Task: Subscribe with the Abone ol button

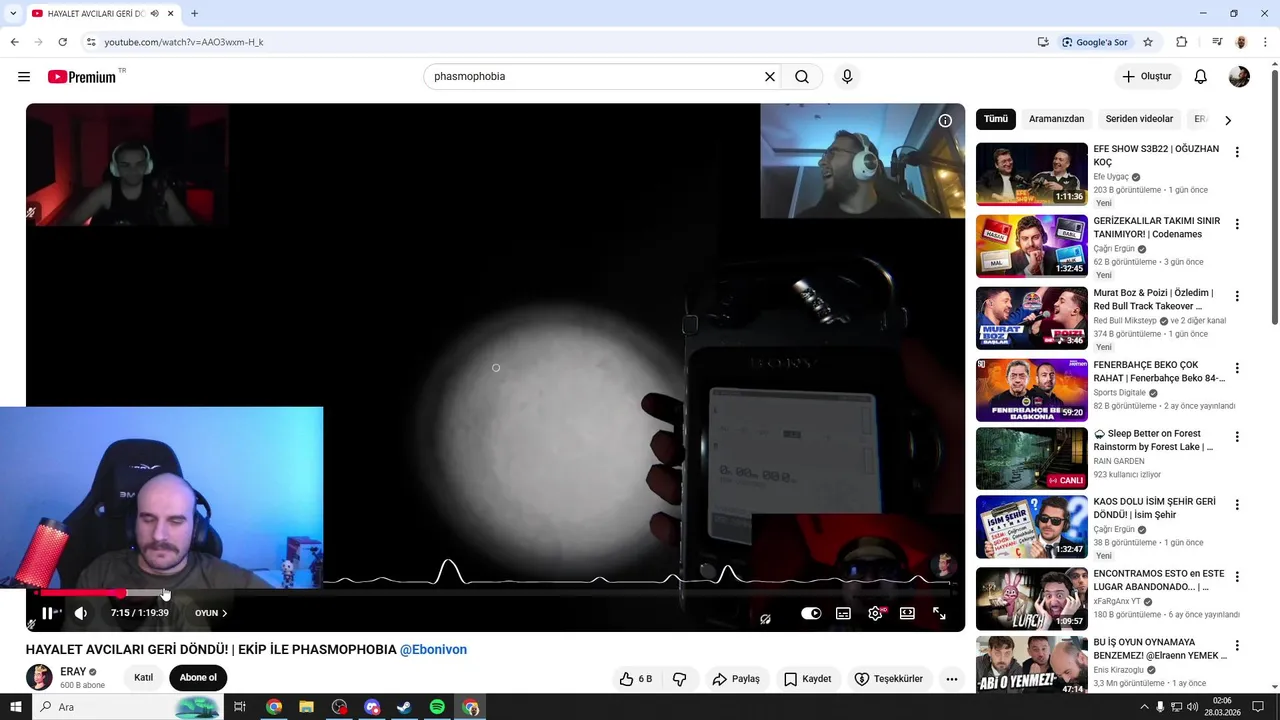Action: tap(198, 677)
